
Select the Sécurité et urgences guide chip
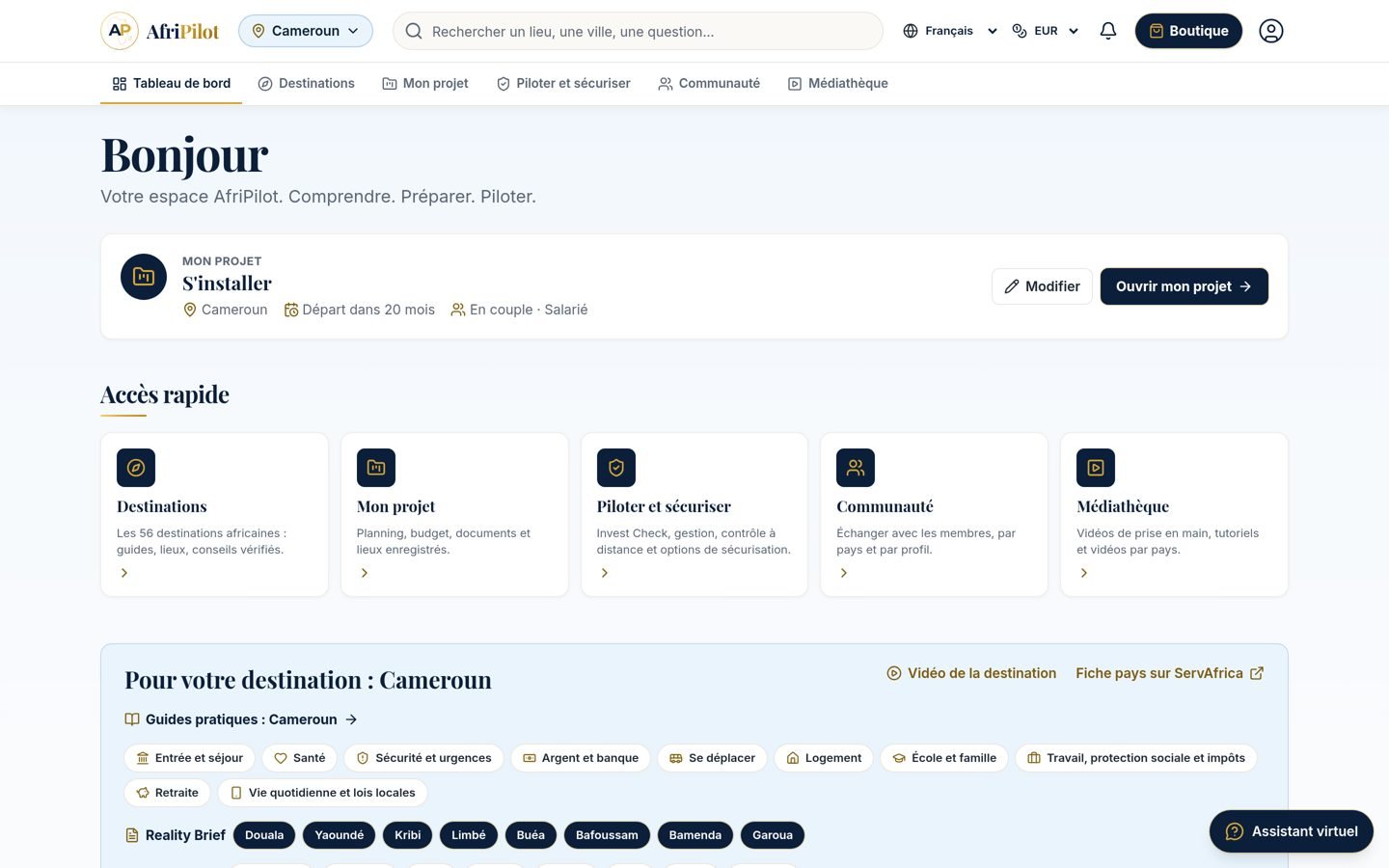[424, 758]
